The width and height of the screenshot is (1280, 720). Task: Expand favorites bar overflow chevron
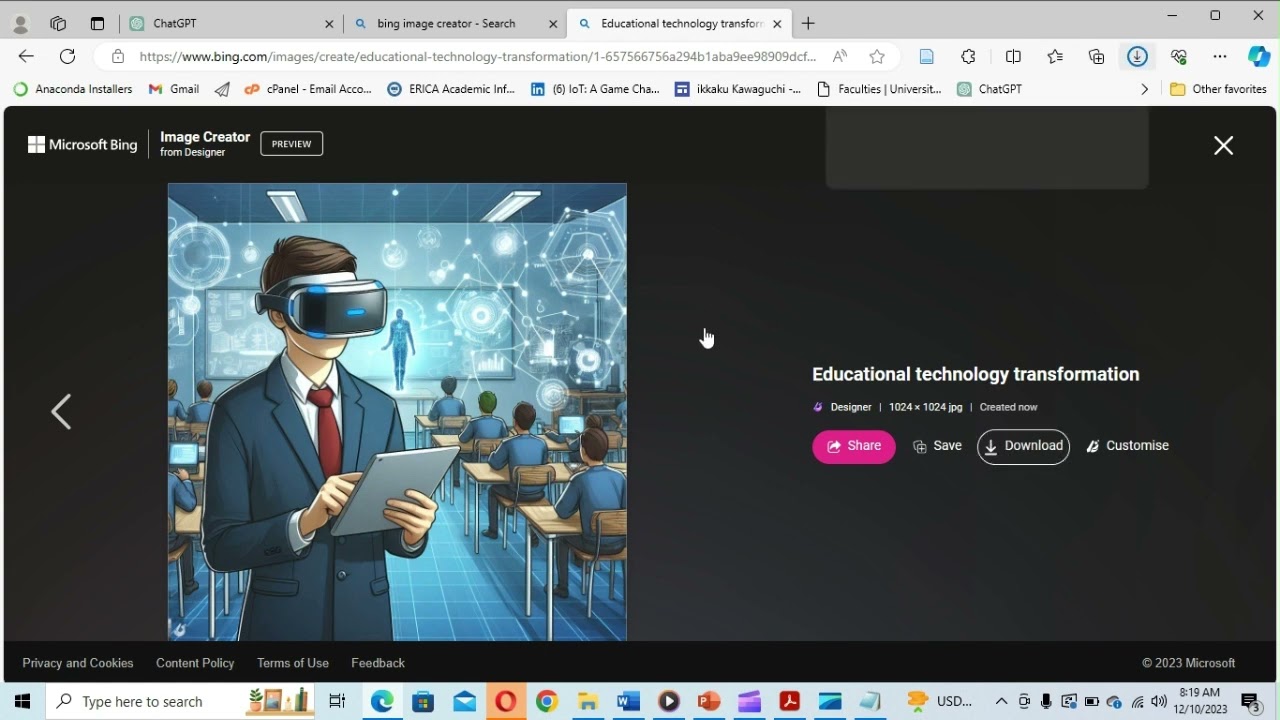click(1144, 89)
